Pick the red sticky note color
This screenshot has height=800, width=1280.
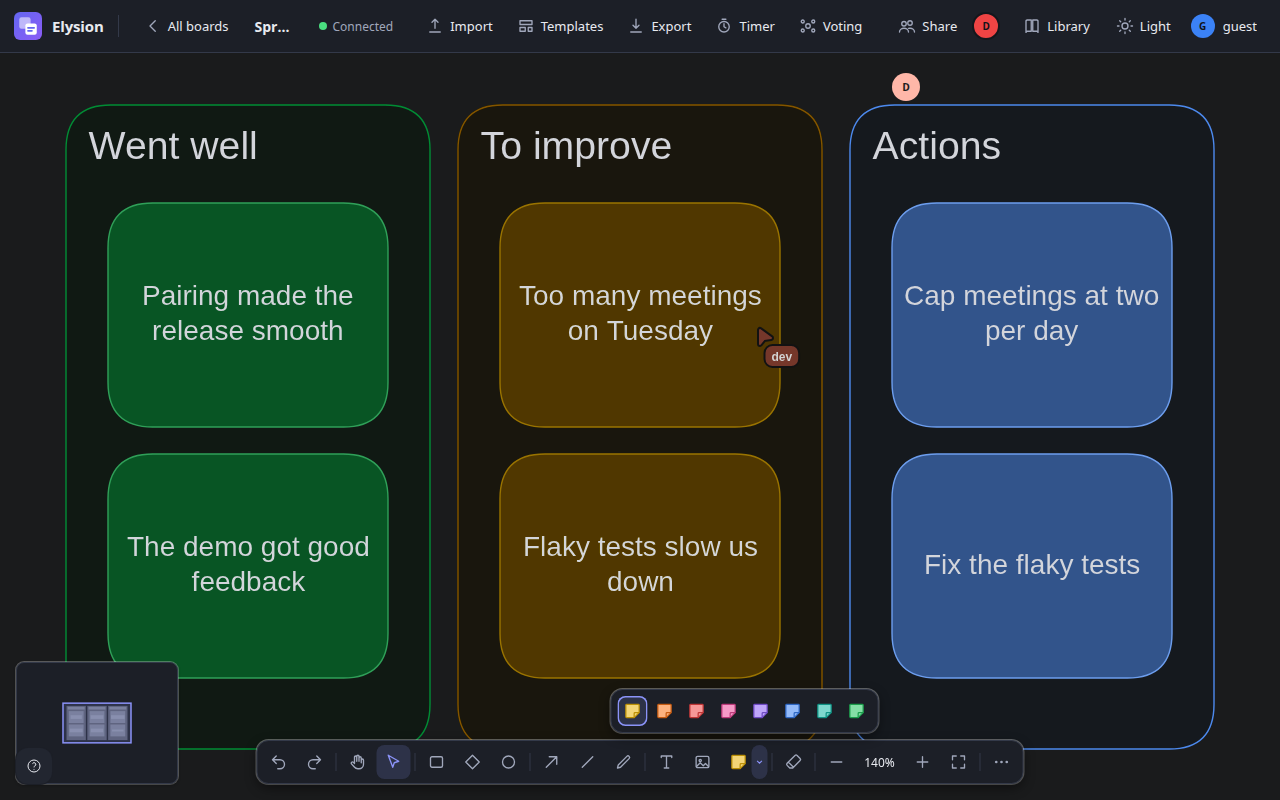696,711
